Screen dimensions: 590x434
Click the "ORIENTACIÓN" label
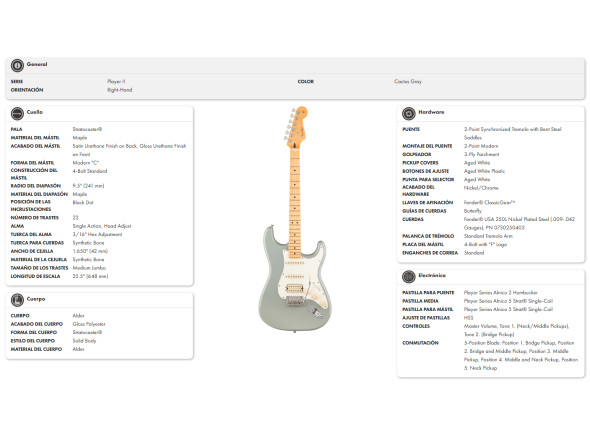point(27,90)
